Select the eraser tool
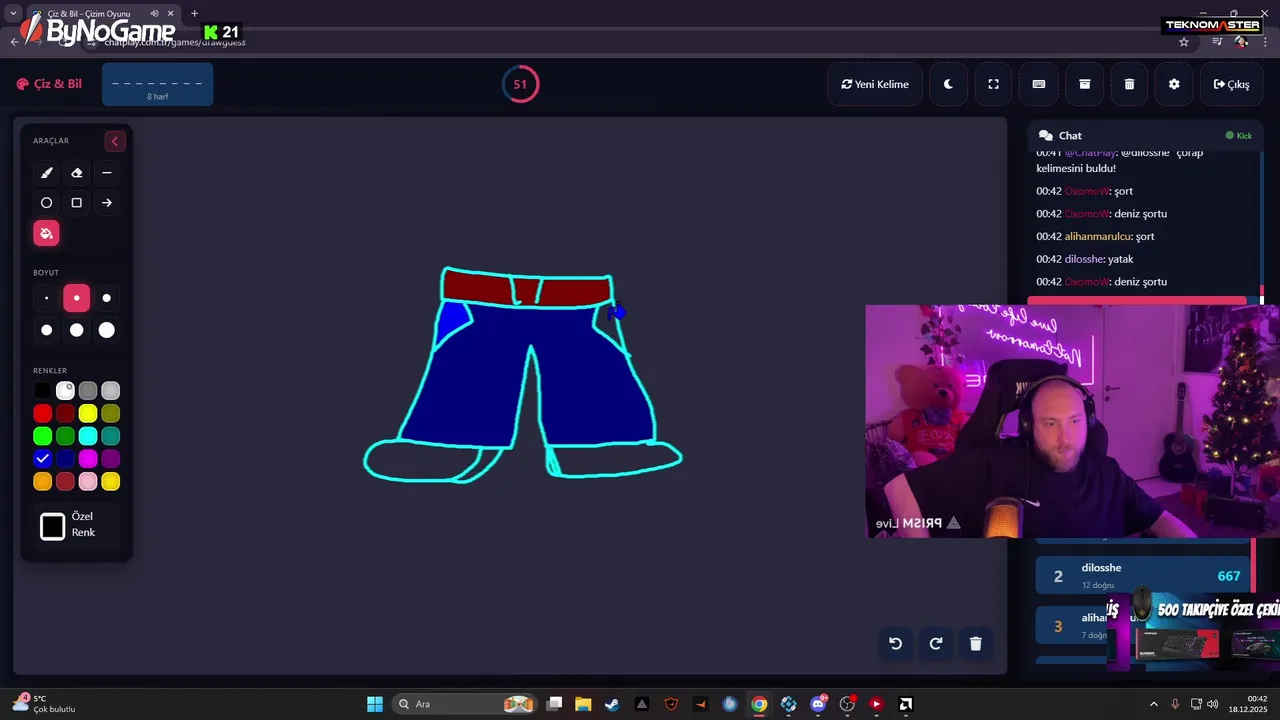This screenshot has height=720, width=1280. click(76, 173)
